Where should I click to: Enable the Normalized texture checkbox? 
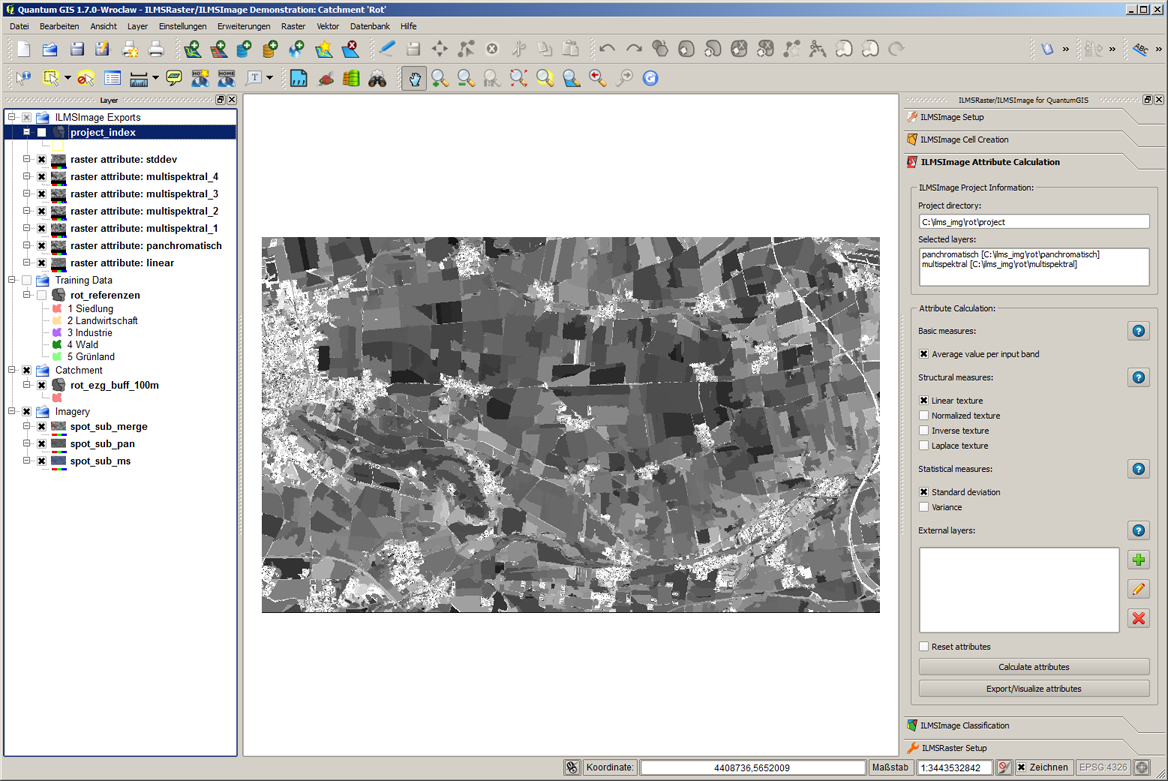[924, 416]
